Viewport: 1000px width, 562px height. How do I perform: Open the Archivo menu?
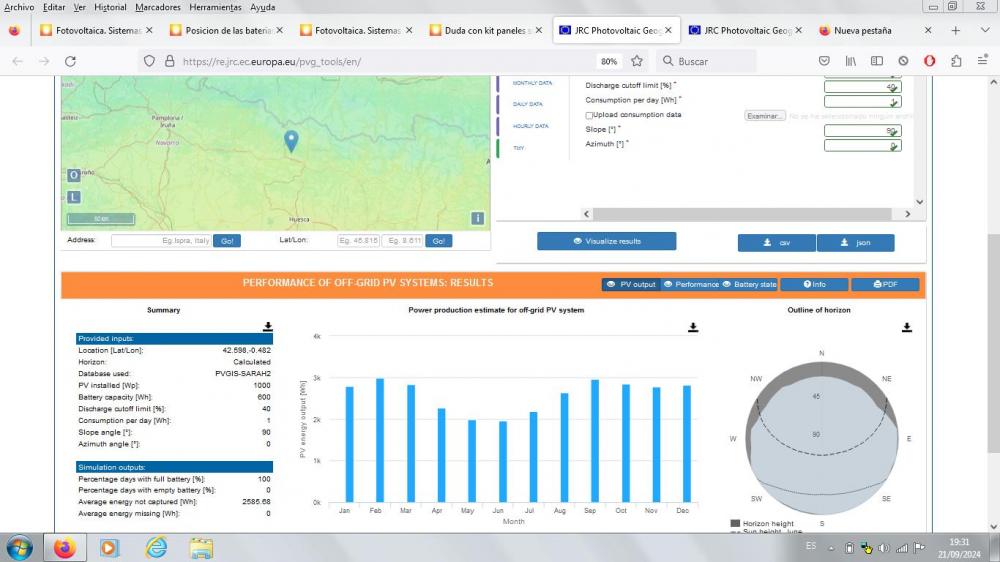click(19, 7)
